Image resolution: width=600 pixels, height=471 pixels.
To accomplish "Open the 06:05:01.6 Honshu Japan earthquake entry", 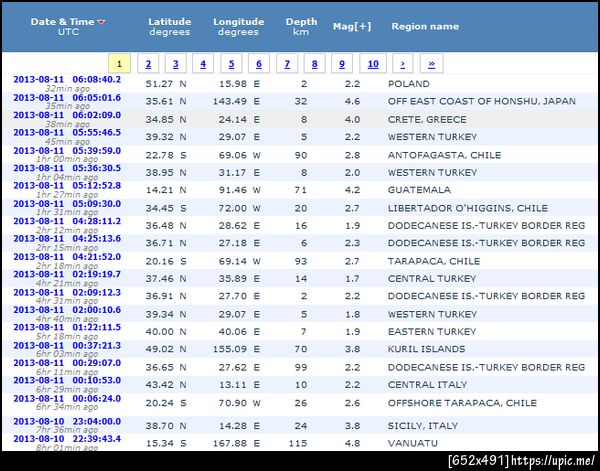I will tap(67, 98).
